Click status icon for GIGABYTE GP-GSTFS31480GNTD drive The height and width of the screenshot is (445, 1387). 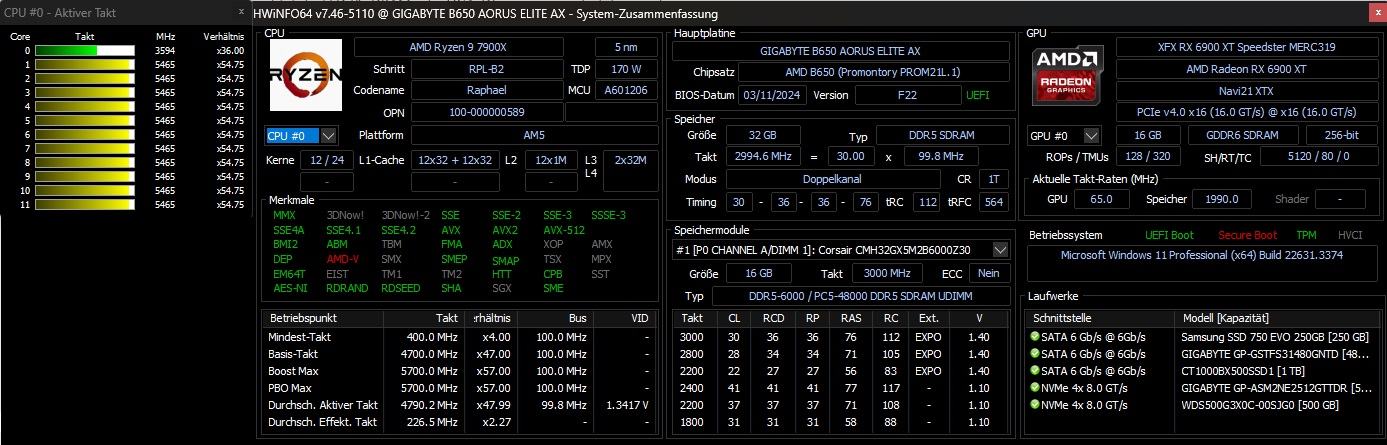(1035, 354)
